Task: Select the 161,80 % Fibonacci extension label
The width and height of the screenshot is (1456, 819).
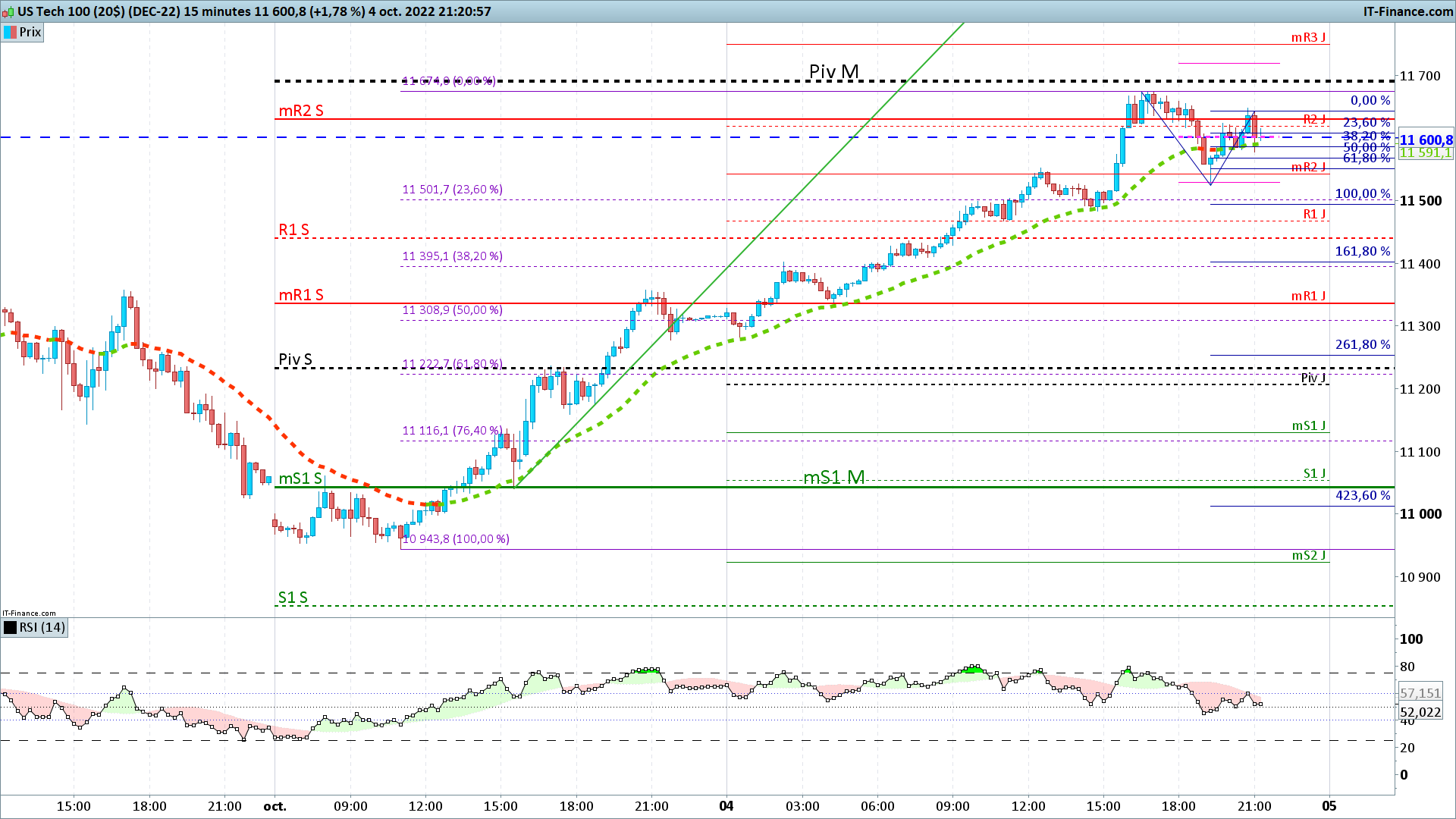Action: (1362, 251)
